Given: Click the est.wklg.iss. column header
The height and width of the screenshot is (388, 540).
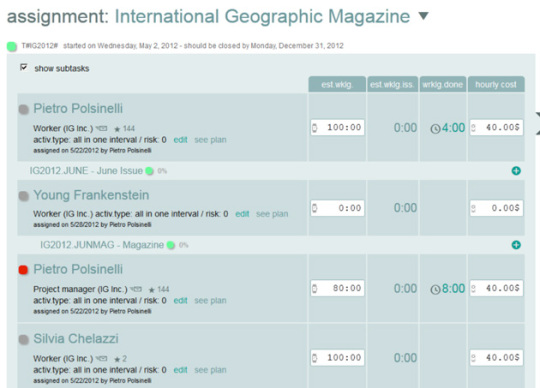Looking at the screenshot, I should point(392,84).
